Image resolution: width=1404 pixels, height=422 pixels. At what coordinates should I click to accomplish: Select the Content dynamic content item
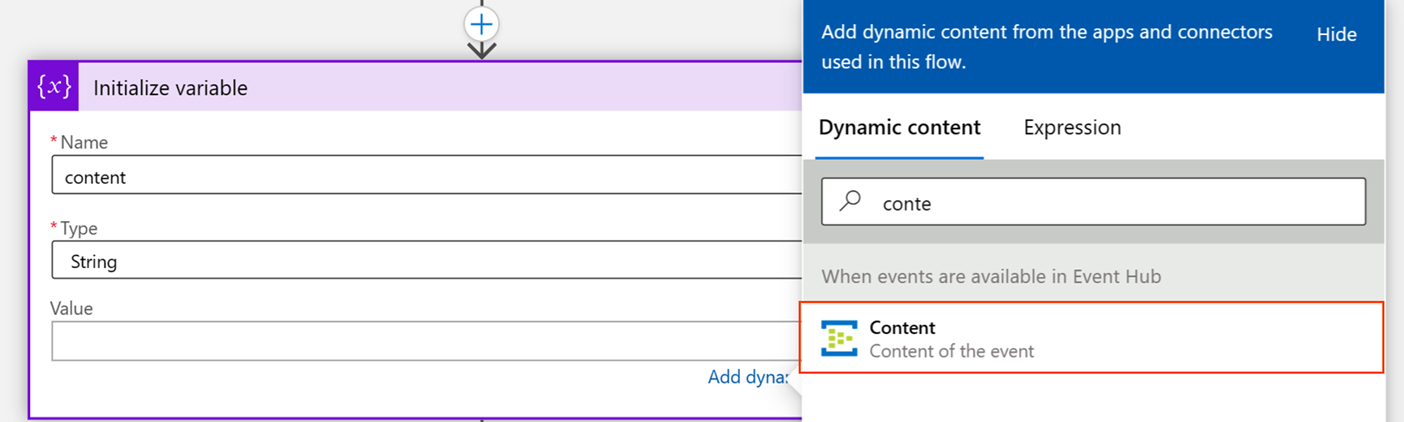pos(1092,338)
